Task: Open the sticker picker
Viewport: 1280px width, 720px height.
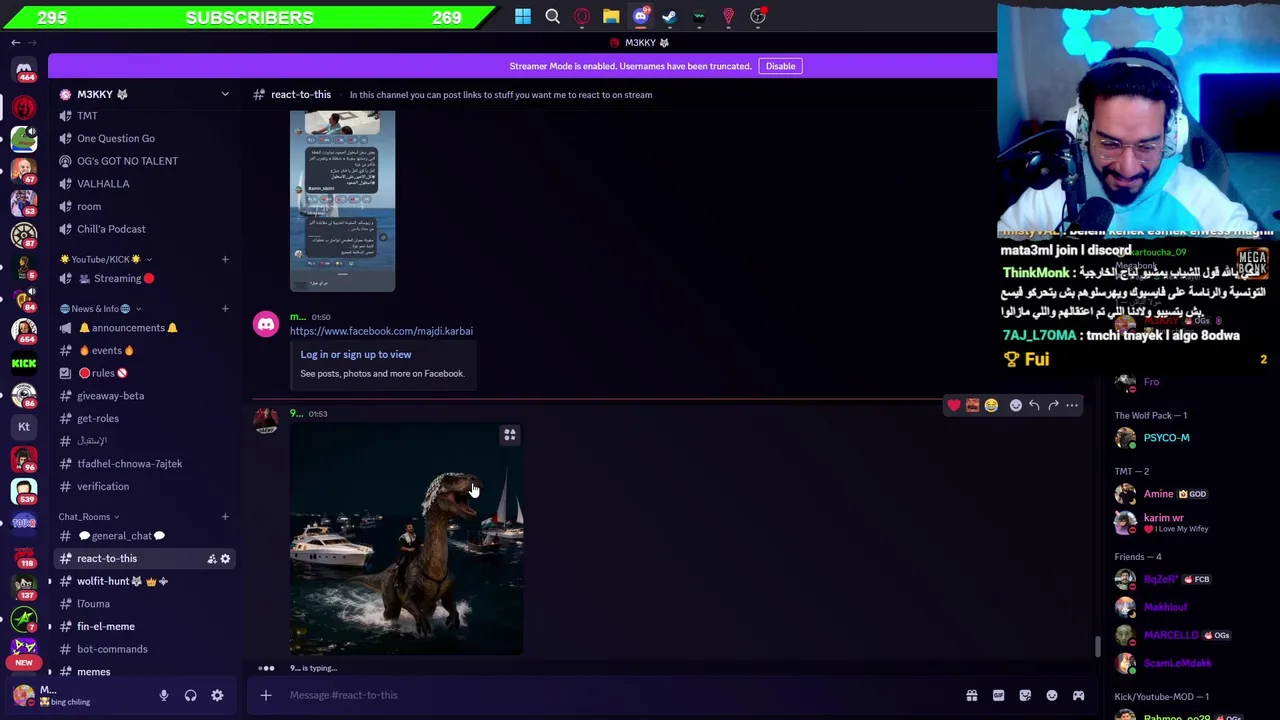Action: tap(1025, 695)
